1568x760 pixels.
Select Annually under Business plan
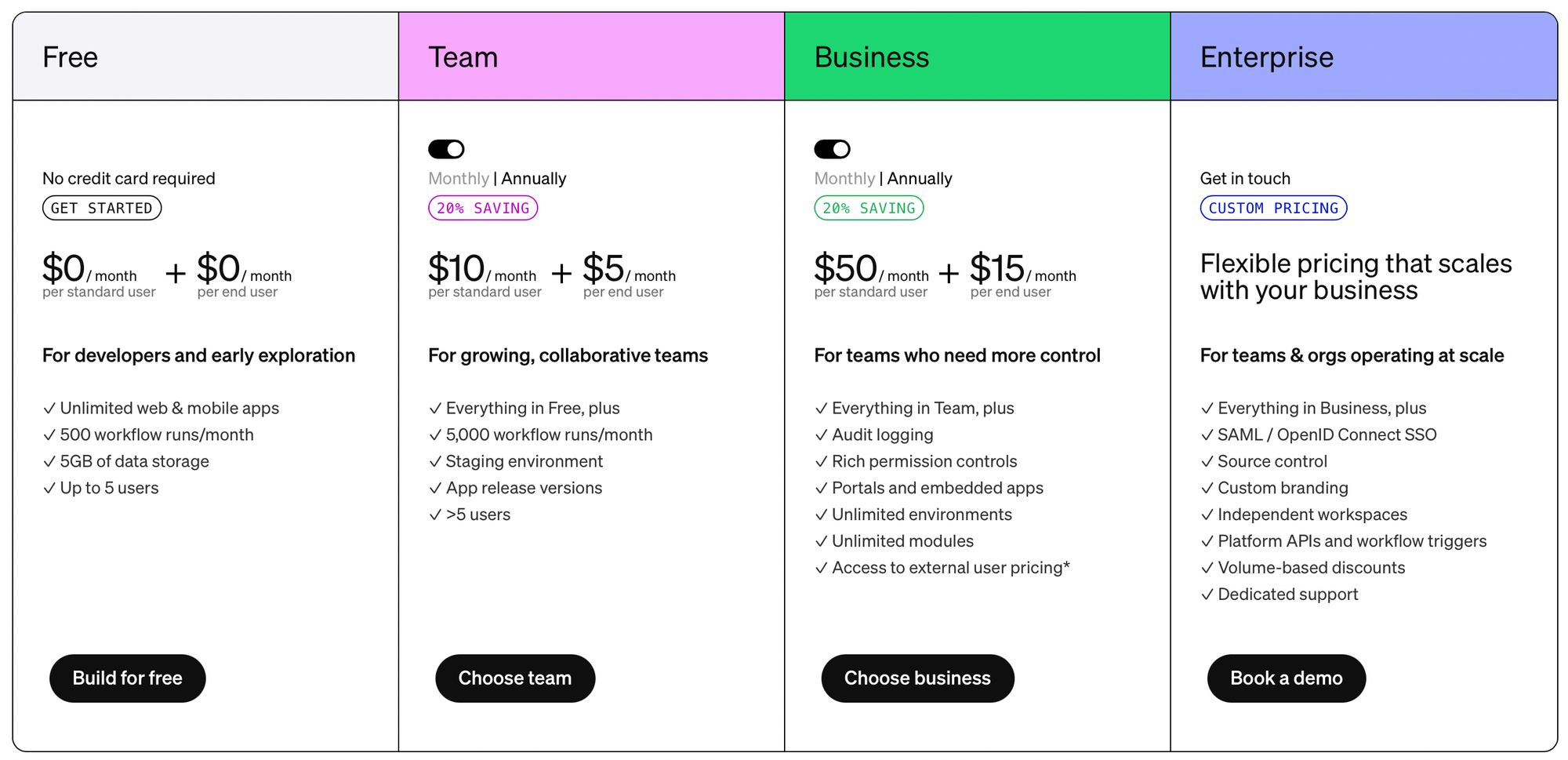[x=920, y=179]
